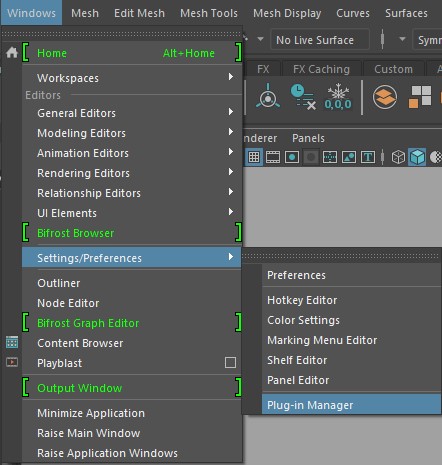Open the Mesh menu

[x=85, y=13]
